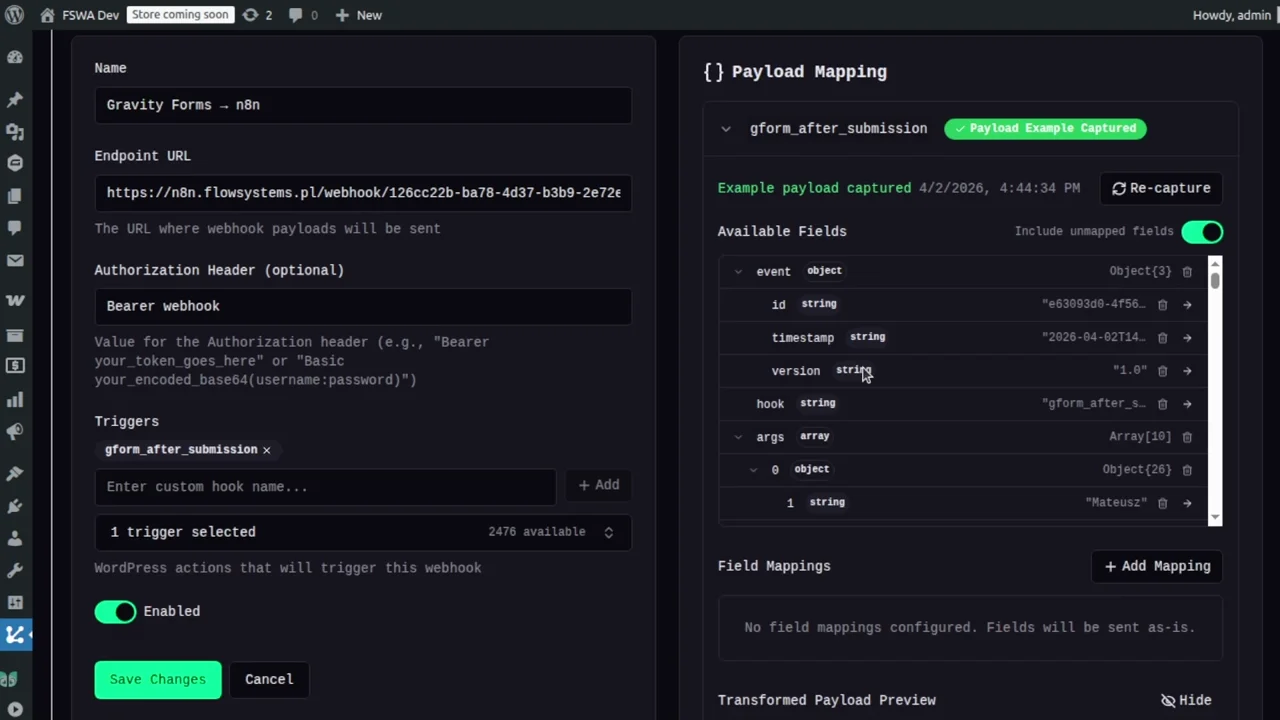Open the Users person icon

click(15, 538)
